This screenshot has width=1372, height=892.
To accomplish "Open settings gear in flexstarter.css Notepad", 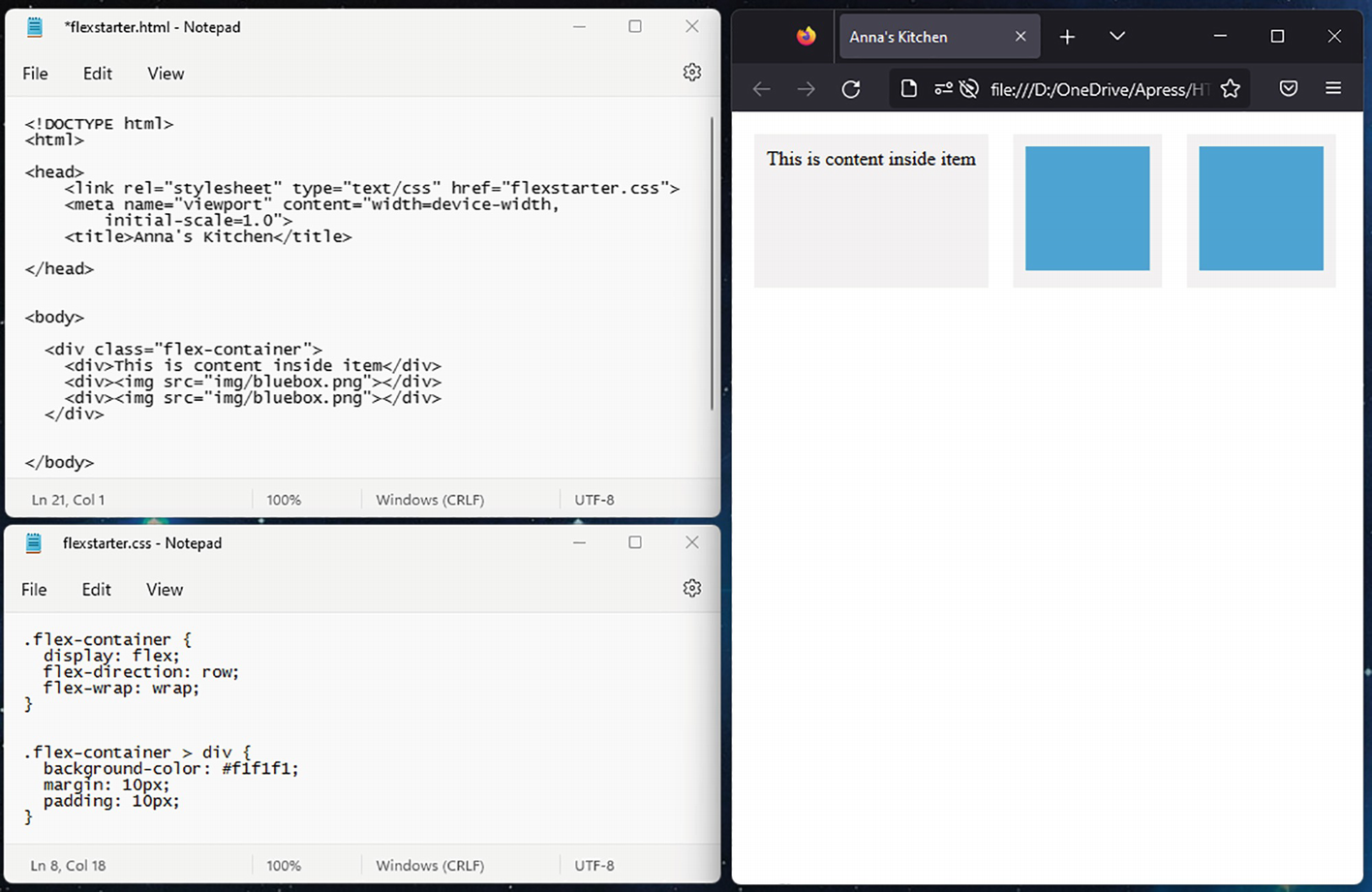I will click(691, 589).
